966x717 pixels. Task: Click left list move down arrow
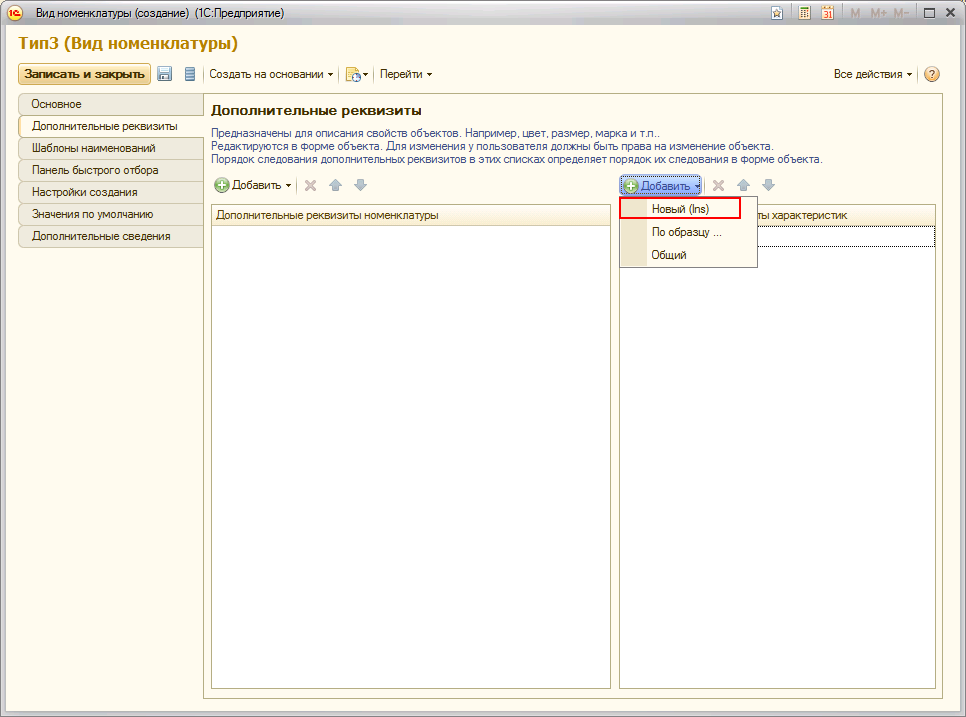(360, 185)
